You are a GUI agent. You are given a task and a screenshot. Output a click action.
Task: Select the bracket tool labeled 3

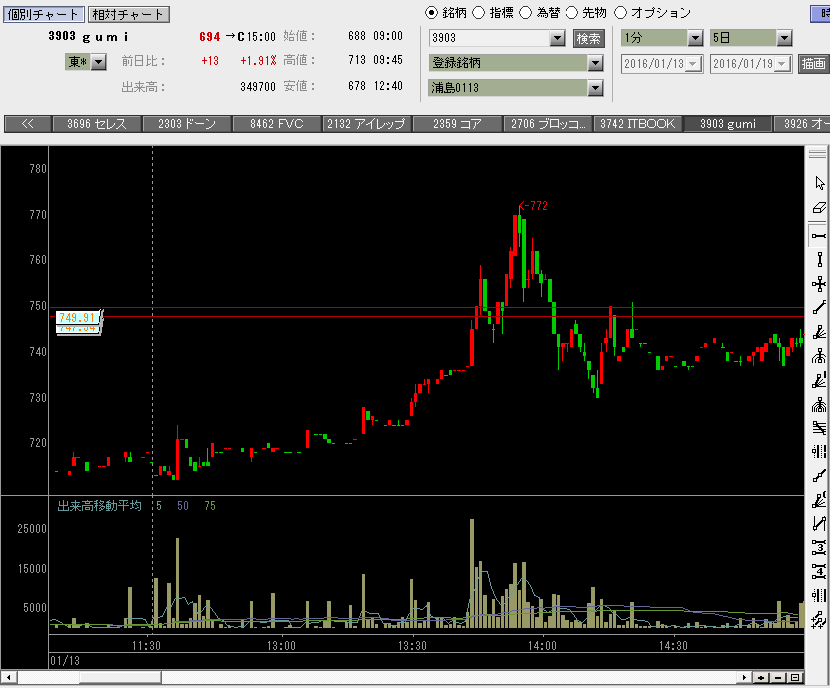pos(819,548)
